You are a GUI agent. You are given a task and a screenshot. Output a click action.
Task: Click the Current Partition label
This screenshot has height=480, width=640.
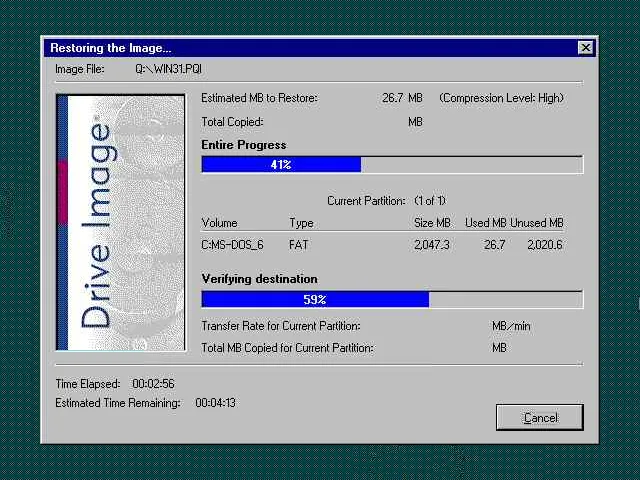pos(366,201)
